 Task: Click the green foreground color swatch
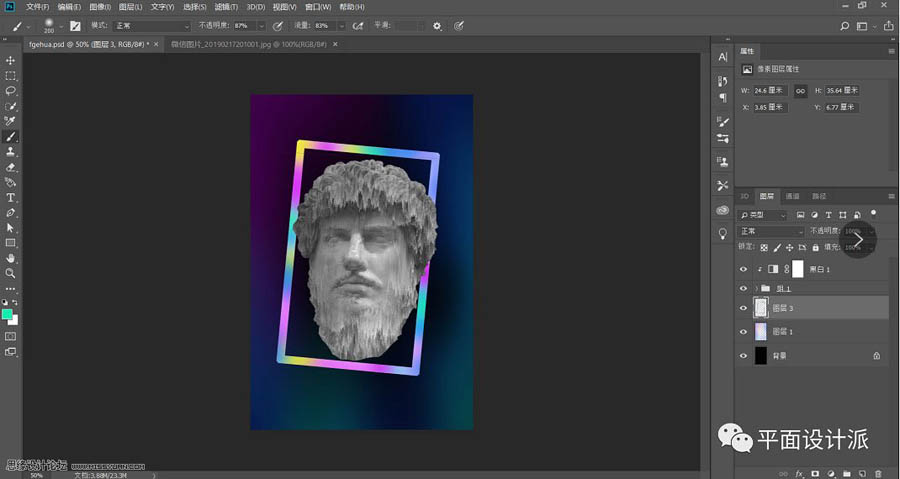8,314
